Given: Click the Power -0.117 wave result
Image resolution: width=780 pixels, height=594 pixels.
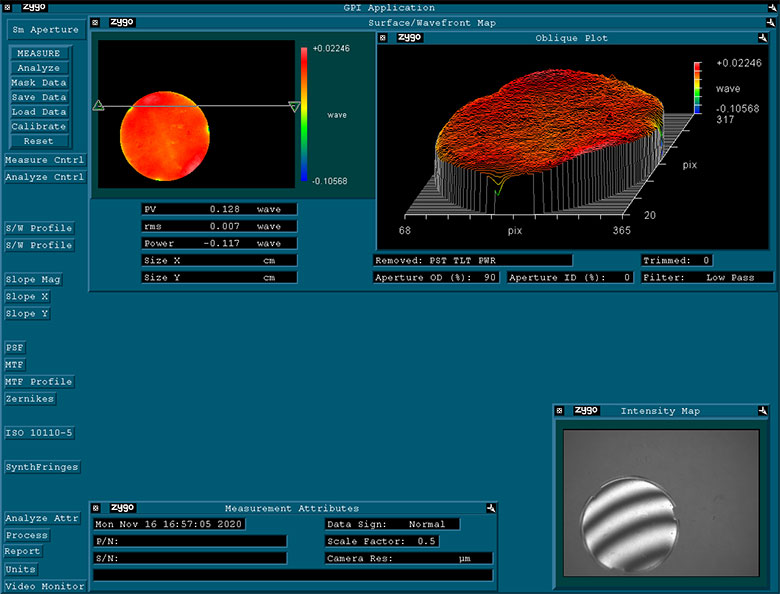Looking at the screenshot, I should [x=219, y=243].
